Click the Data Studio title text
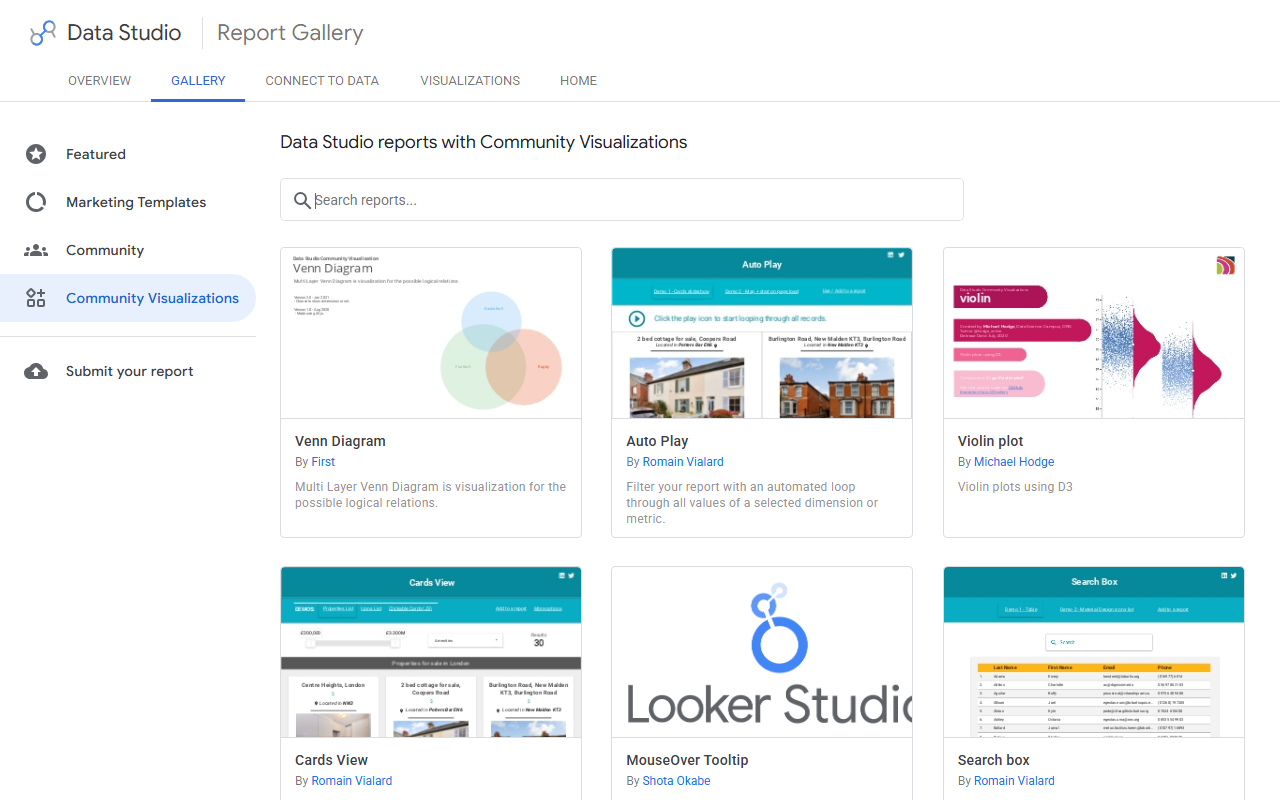 [x=124, y=33]
